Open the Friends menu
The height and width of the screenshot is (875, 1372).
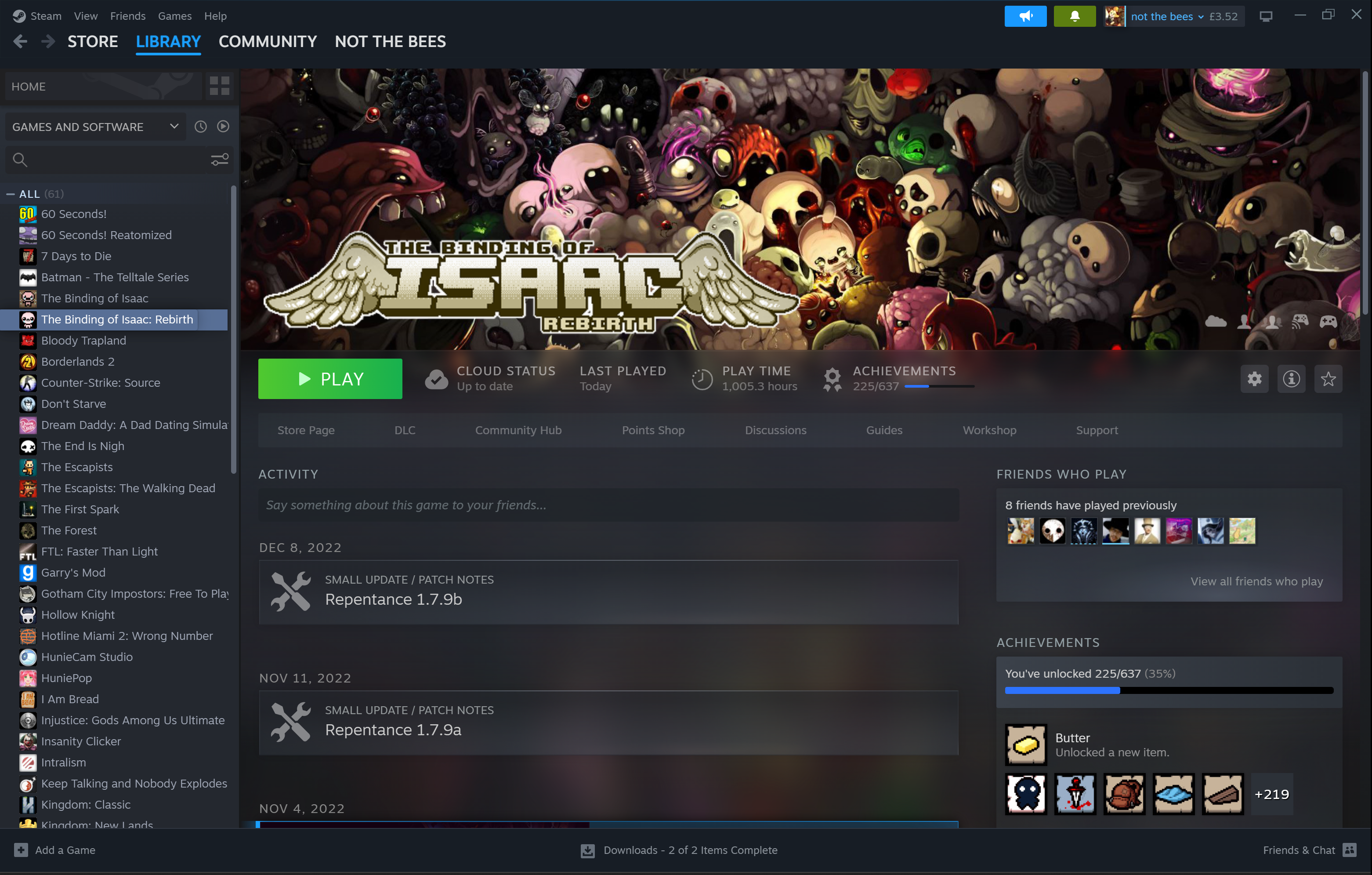point(128,16)
